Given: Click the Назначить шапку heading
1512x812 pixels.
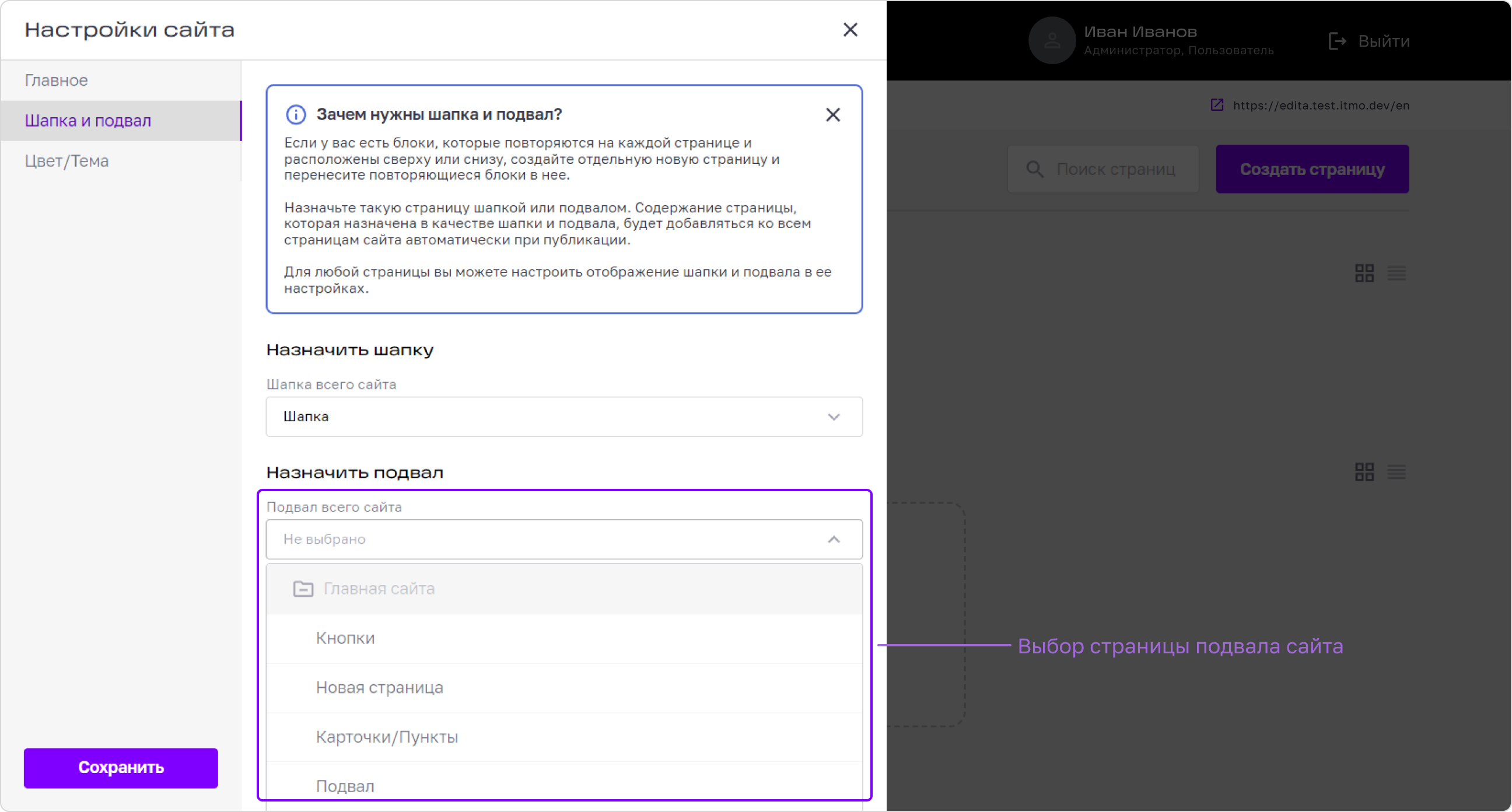Looking at the screenshot, I should [350, 350].
